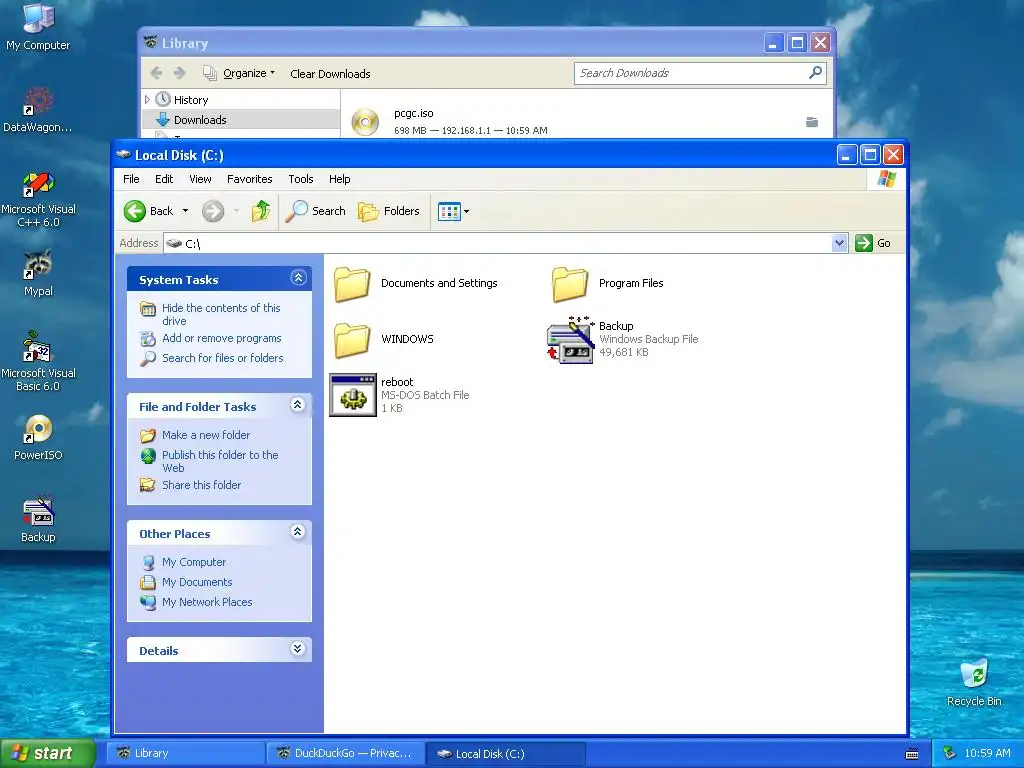Open the DataWagon desktop shortcut
The image size is (1024, 768).
tap(38, 108)
